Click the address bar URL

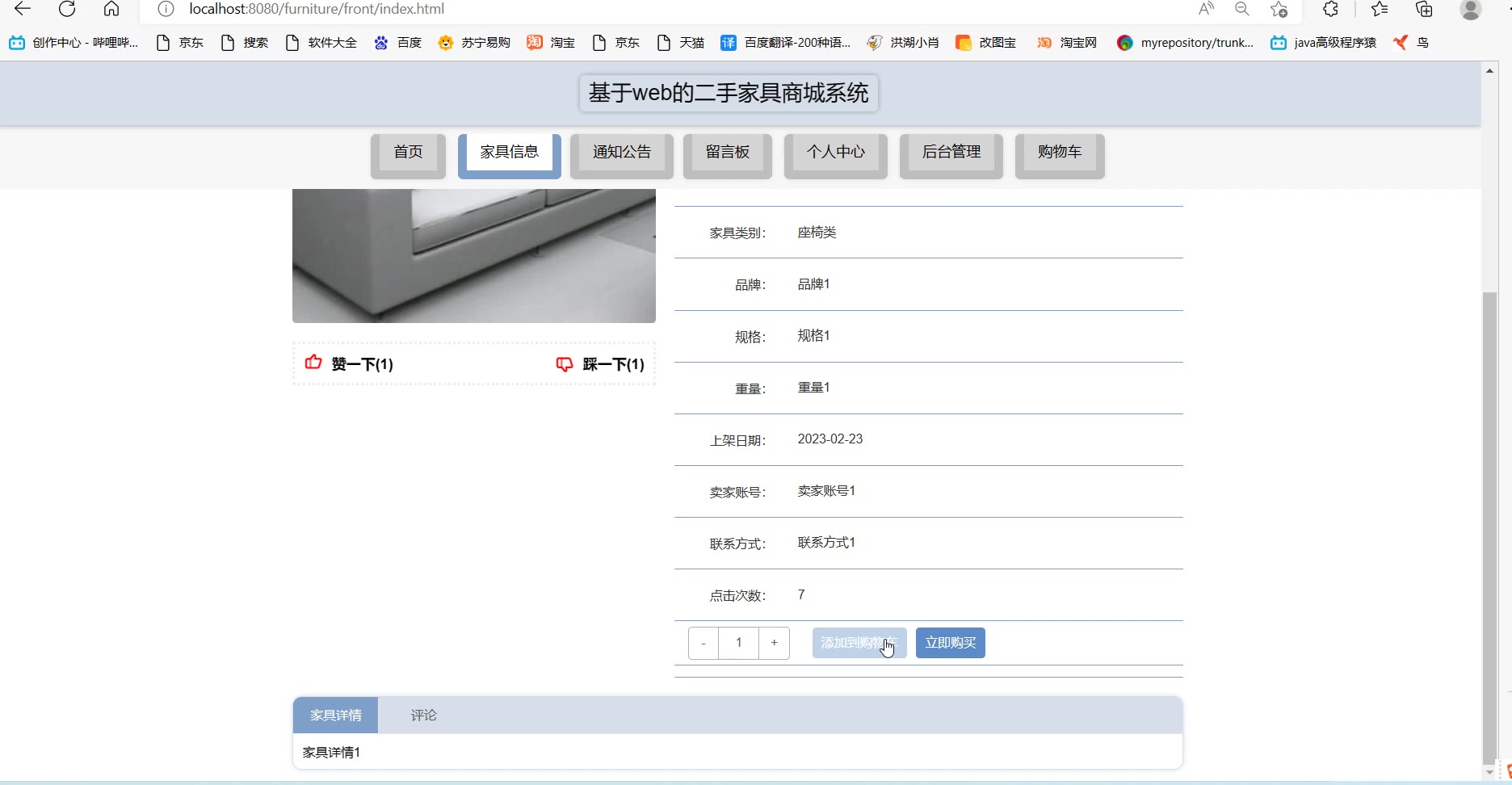tap(317, 9)
